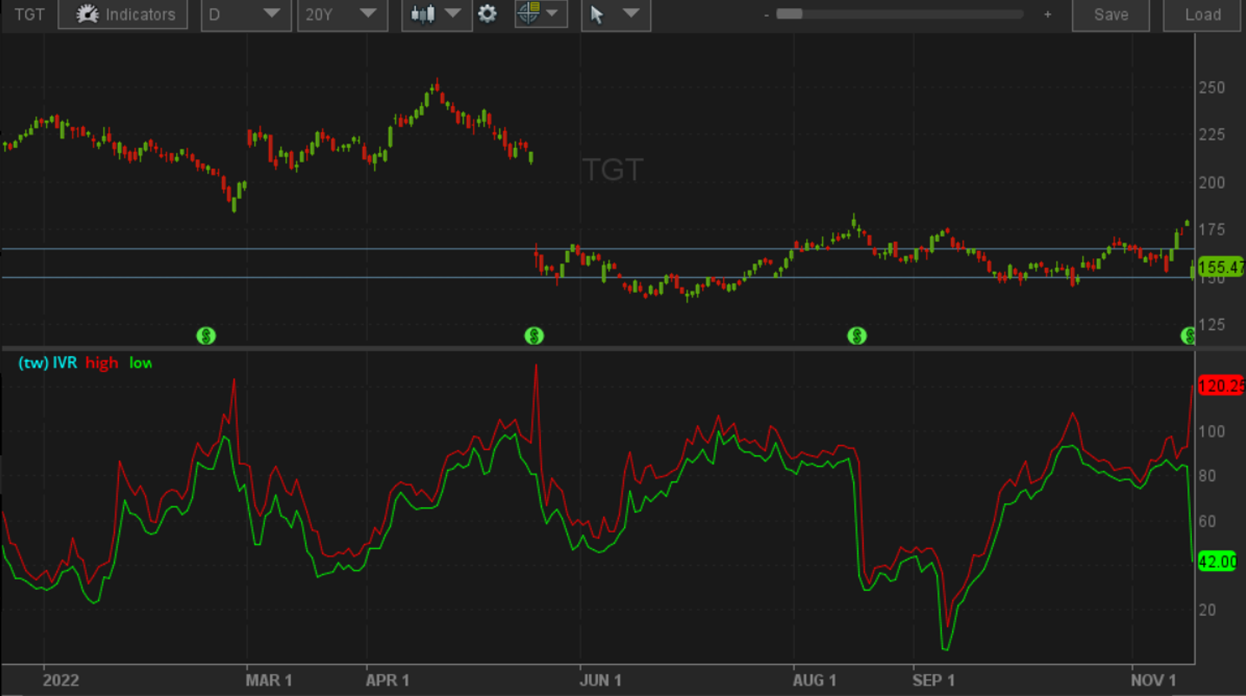The width and height of the screenshot is (1246, 696).
Task: Open the D timeframe dropdown
Action: (246, 15)
